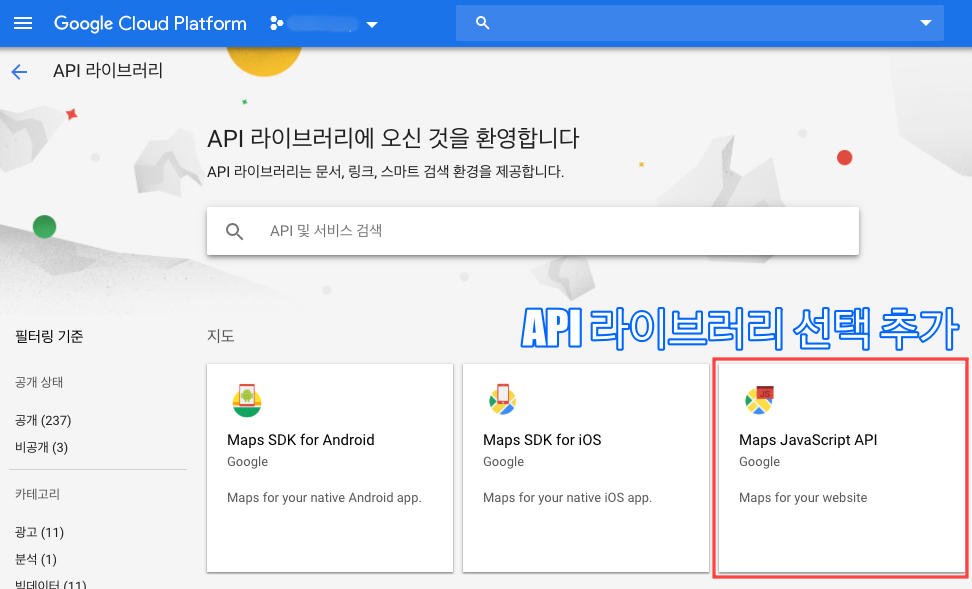Click the magnifier icon in API search box
This screenshot has height=589, width=972.
pos(234,231)
